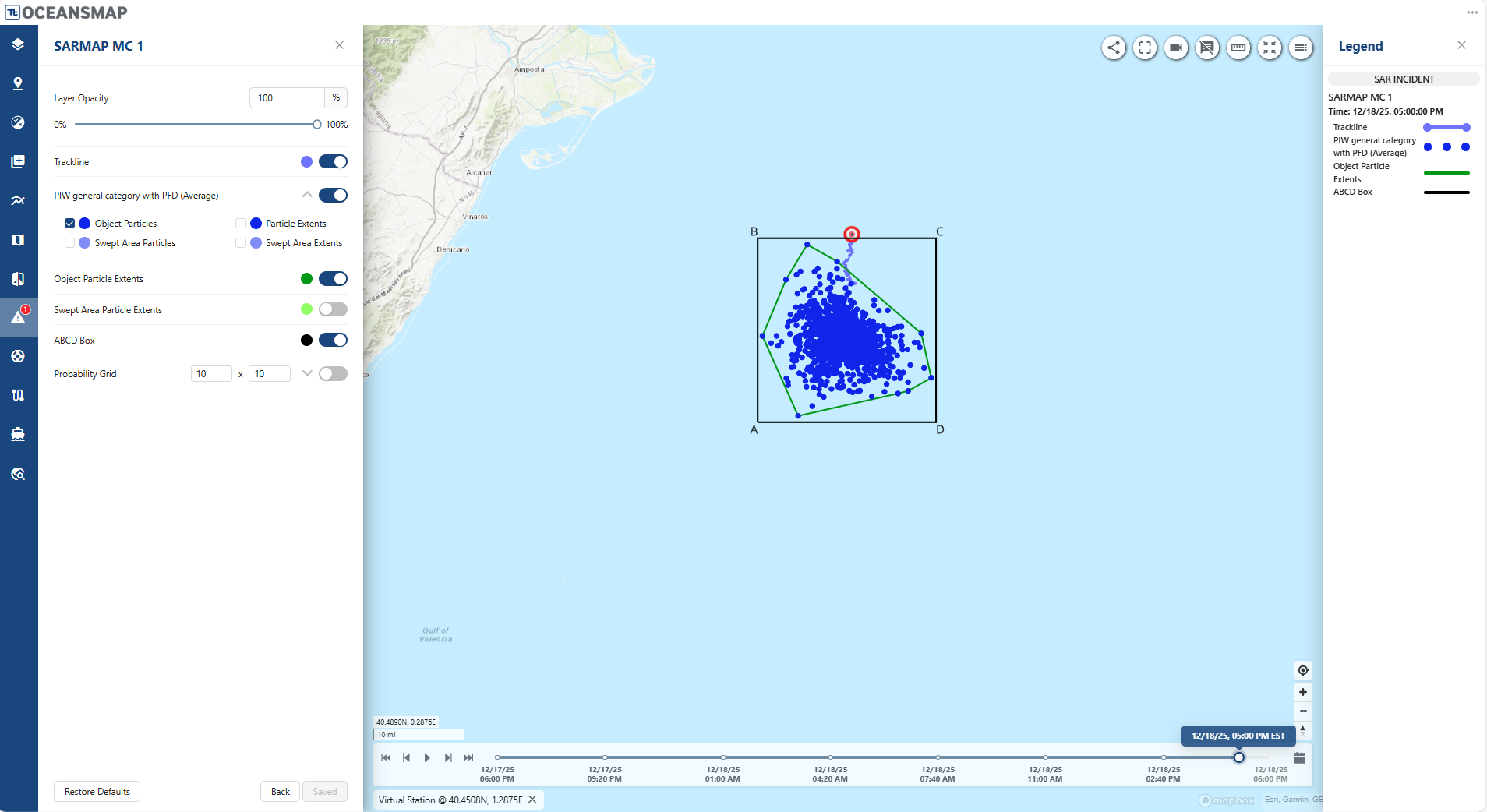Disable the Trackline toggle
This screenshot has height=812, width=1487.
point(333,161)
